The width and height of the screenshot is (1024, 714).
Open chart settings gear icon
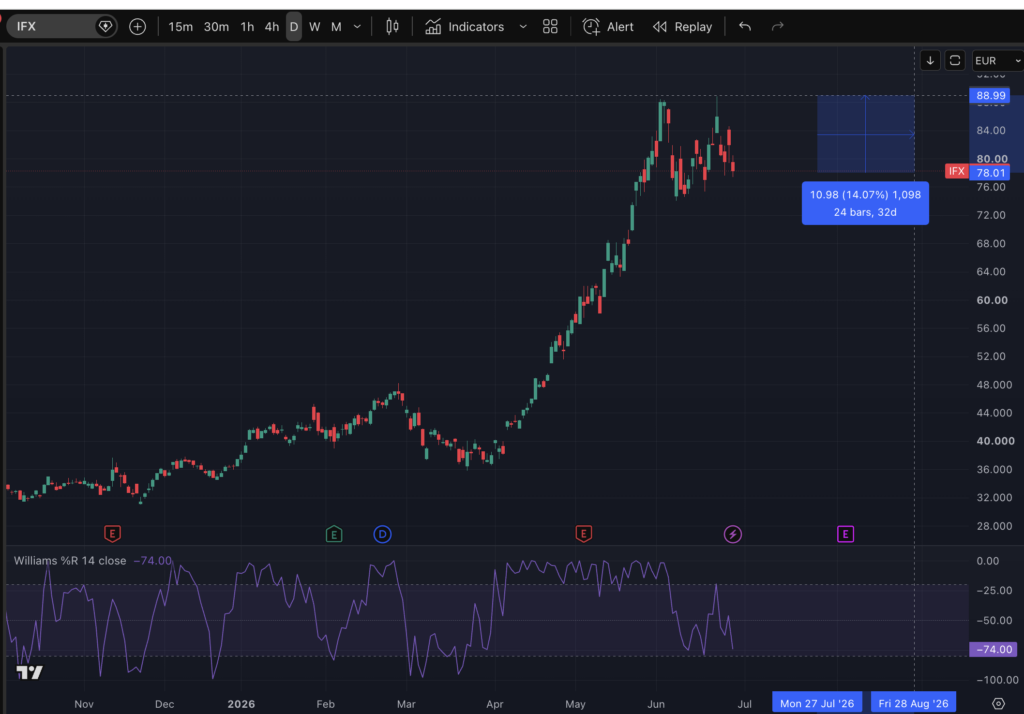tap(999, 704)
